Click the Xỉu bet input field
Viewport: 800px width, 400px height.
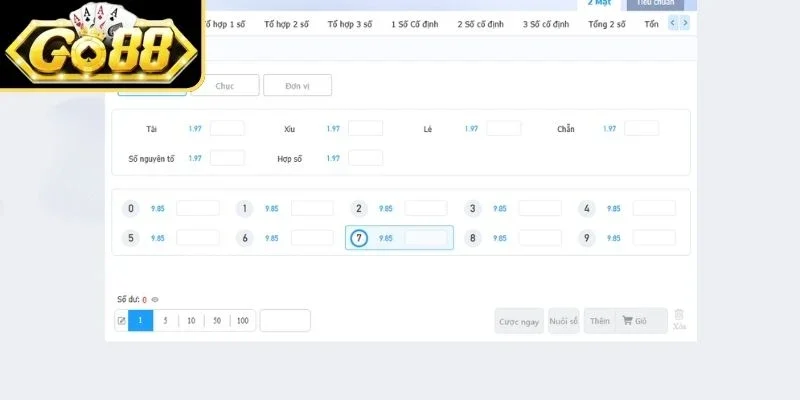[x=365, y=129]
